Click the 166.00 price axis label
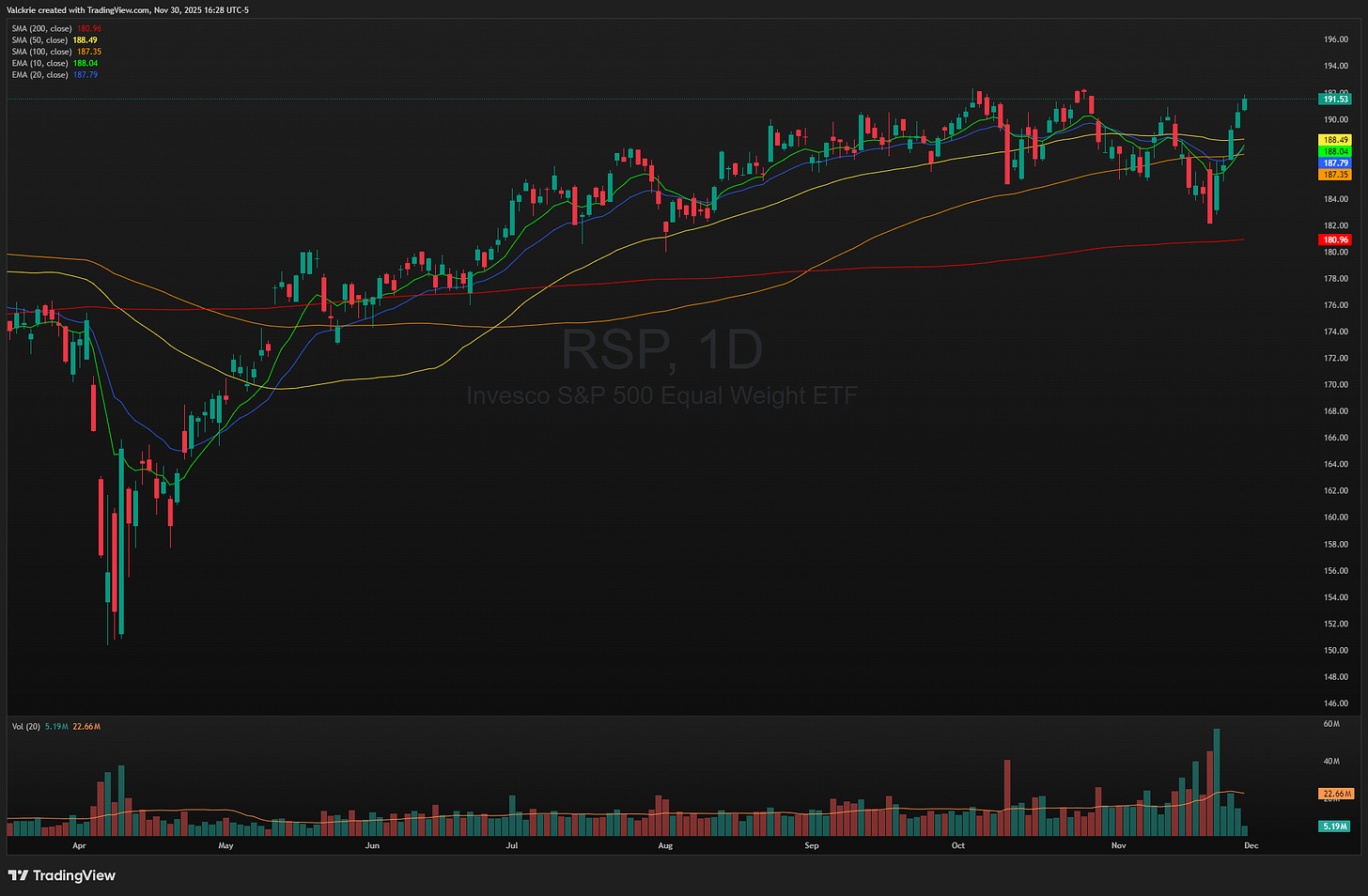Screen dimensions: 1368x896 coord(1336,438)
